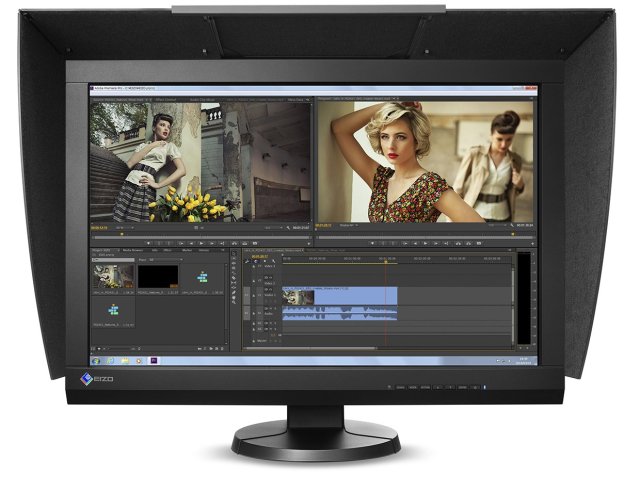This screenshot has height=480, width=640.
Task: Add a marker to the timeline
Action: click(x=265, y=261)
